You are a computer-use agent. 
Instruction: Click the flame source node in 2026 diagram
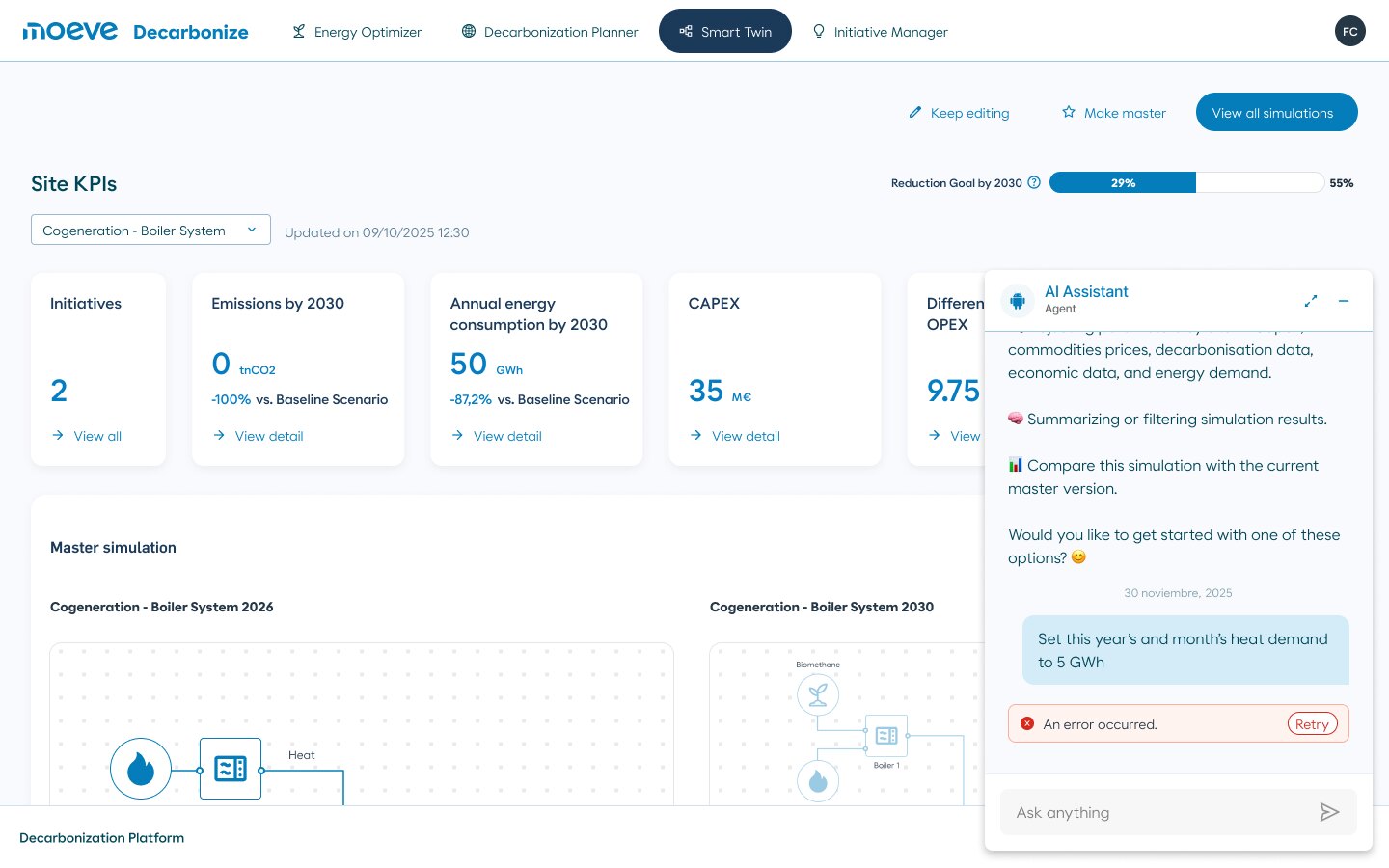point(141,769)
